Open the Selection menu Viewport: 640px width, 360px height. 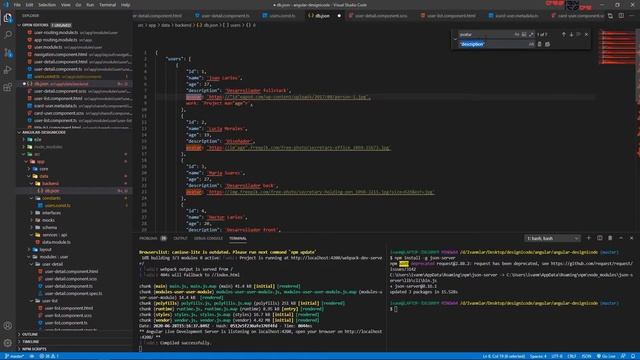pos(47,5)
